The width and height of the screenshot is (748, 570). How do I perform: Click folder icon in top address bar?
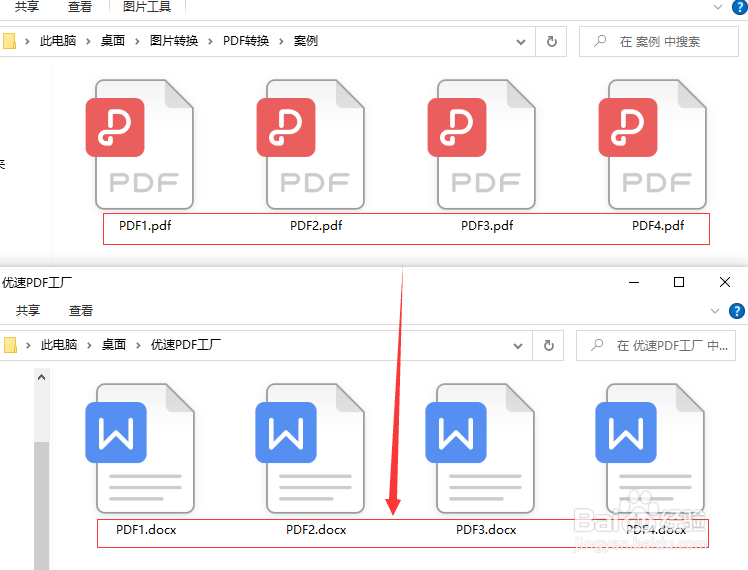(9, 41)
